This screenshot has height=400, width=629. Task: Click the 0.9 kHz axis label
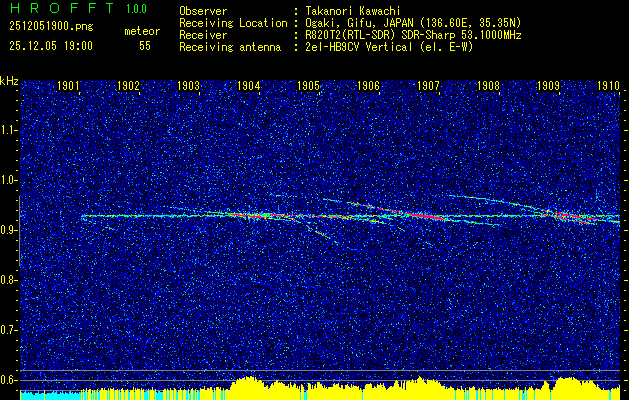tap(9, 230)
